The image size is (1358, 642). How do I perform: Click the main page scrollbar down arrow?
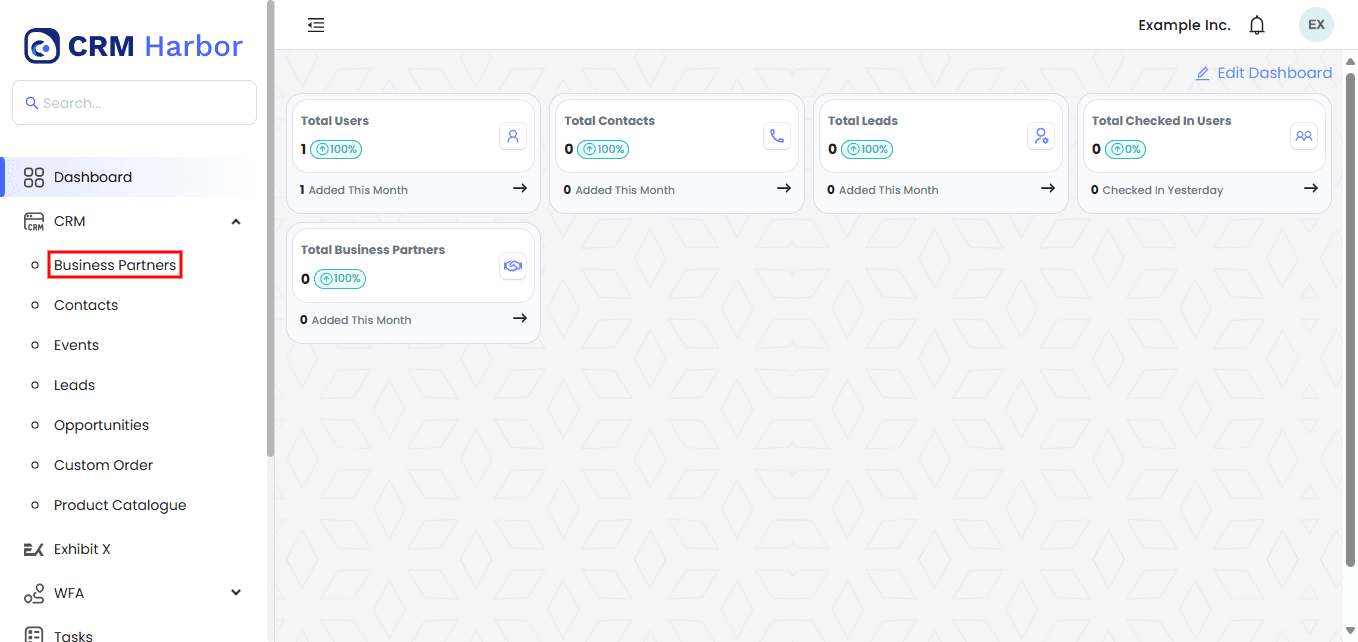coord(1350,631)
